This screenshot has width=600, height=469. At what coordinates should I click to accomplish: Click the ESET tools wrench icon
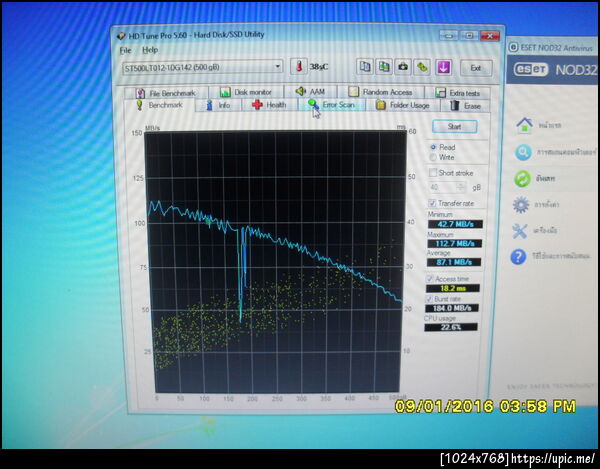pos(520,231)
